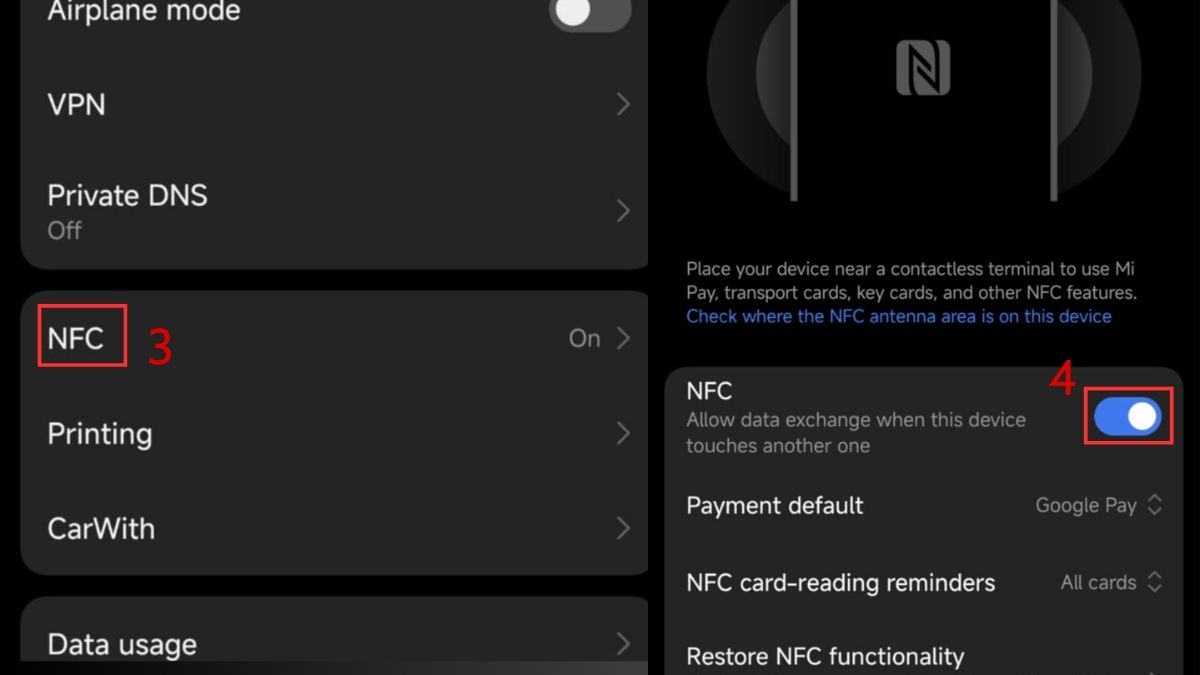This screenshot has width=1200, height=675.
Task: Expand the CarWith chevron
Action: click(x=623, y=528)
